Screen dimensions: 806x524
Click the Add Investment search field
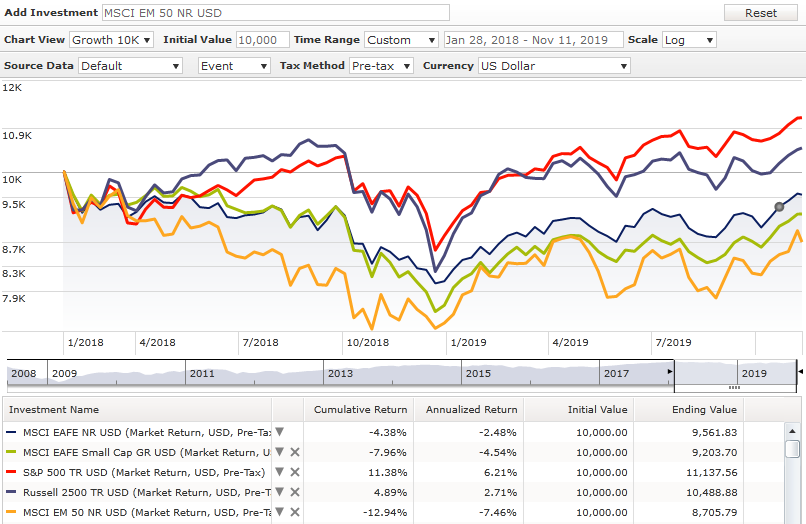pos(276,13)
